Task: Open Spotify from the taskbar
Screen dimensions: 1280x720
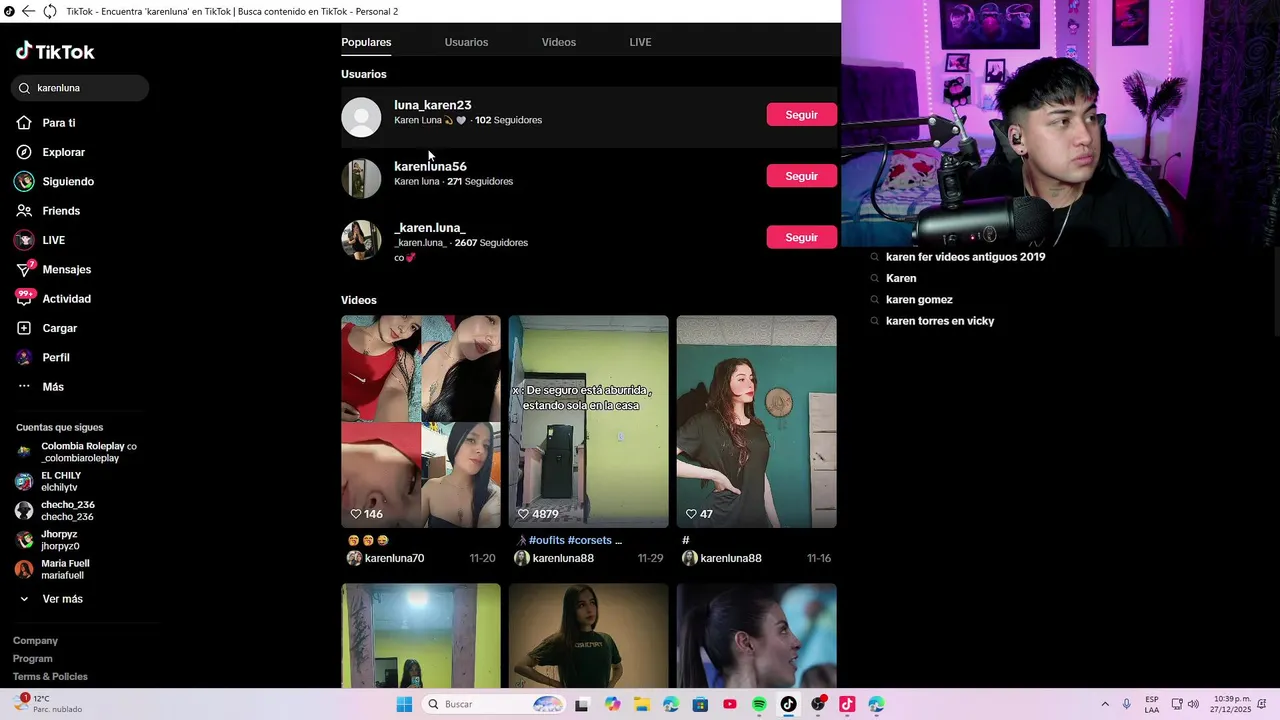Action: 759,704
